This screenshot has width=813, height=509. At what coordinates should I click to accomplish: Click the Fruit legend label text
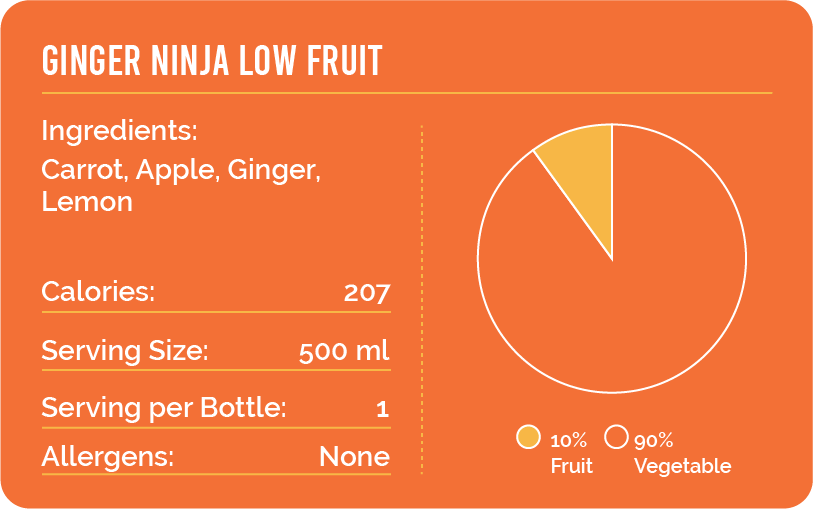coord(572,466)
